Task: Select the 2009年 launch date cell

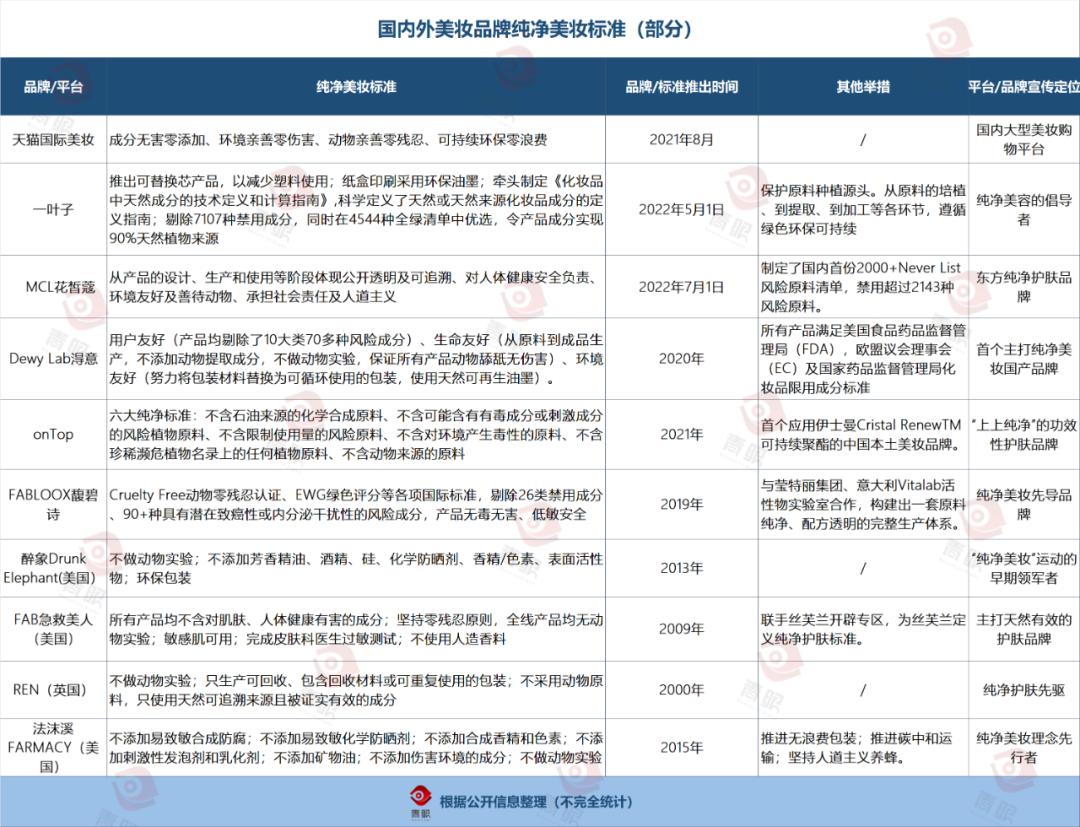Action: pos(681,629)
